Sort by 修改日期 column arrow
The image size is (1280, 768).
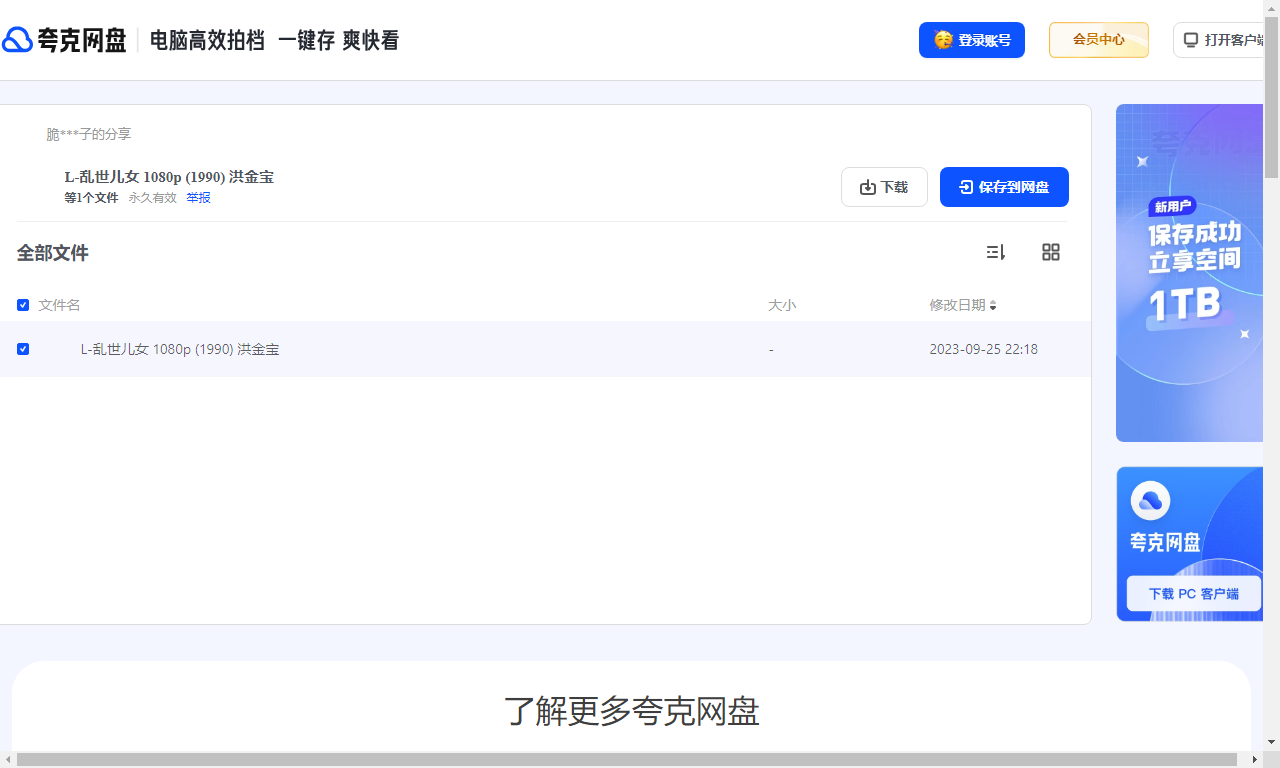pos(993,306)
